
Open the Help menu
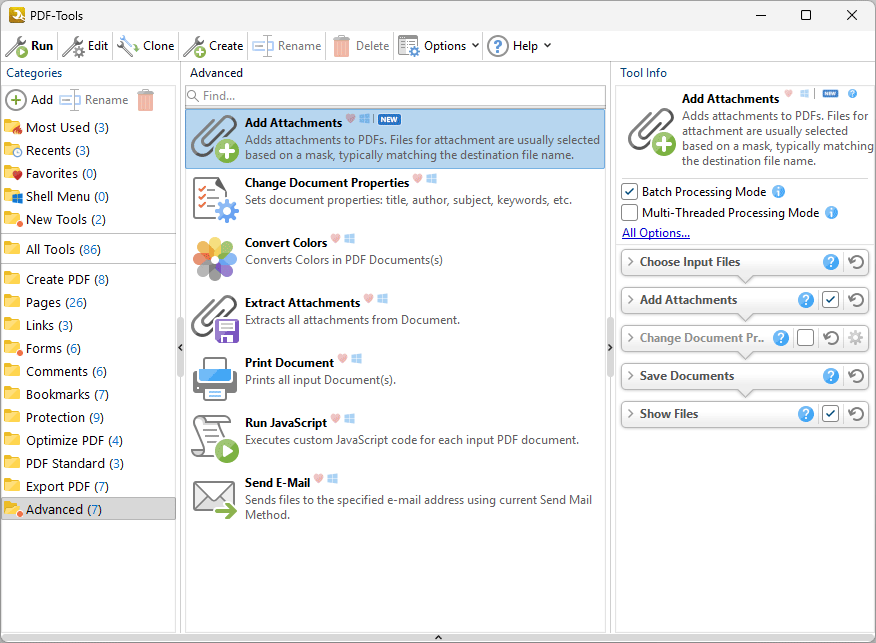(518, 46)
